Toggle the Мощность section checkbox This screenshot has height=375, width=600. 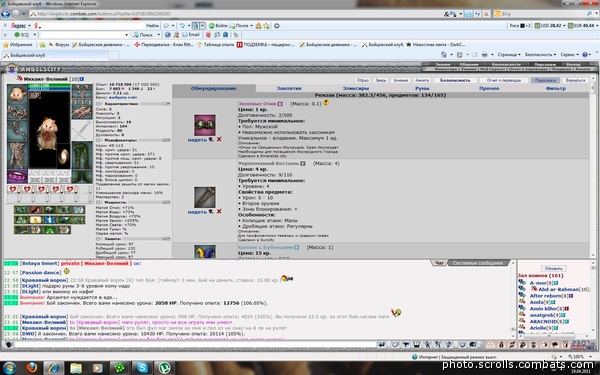click(98, 202)
